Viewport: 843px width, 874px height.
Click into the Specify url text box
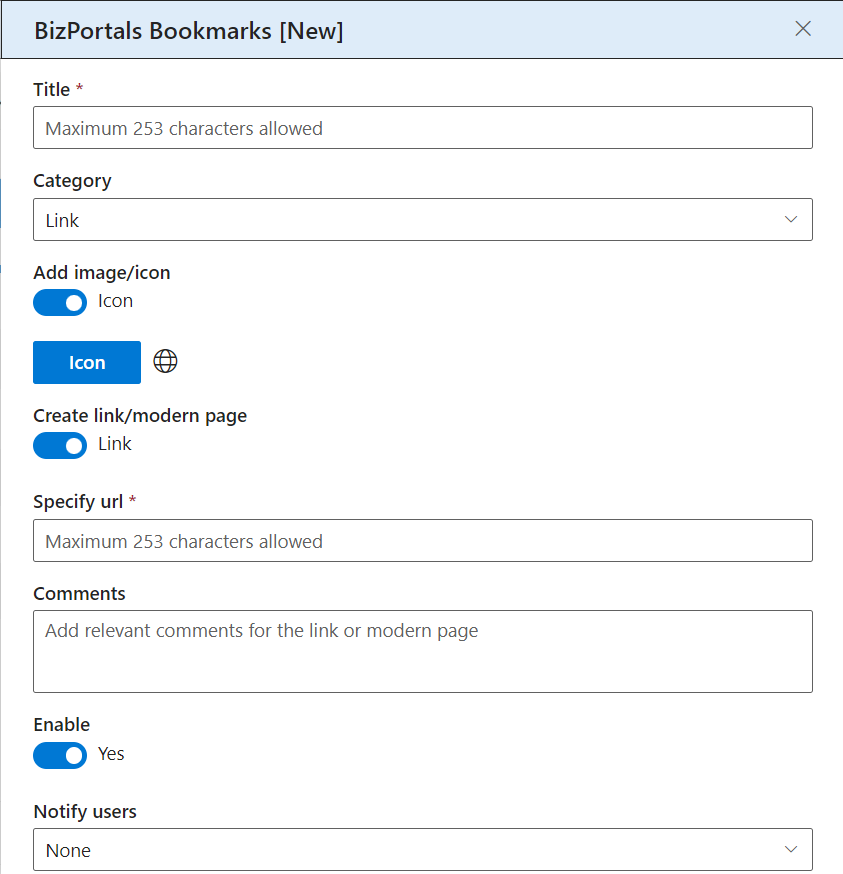coord(423,541)
